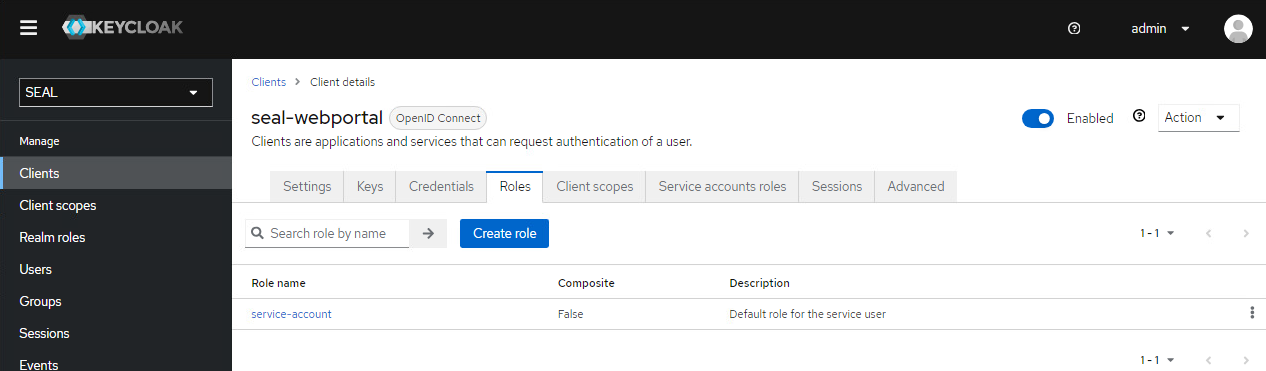
Task: Click the user avatar icon
Action: pyautogui.click(x=1238, y=29)
